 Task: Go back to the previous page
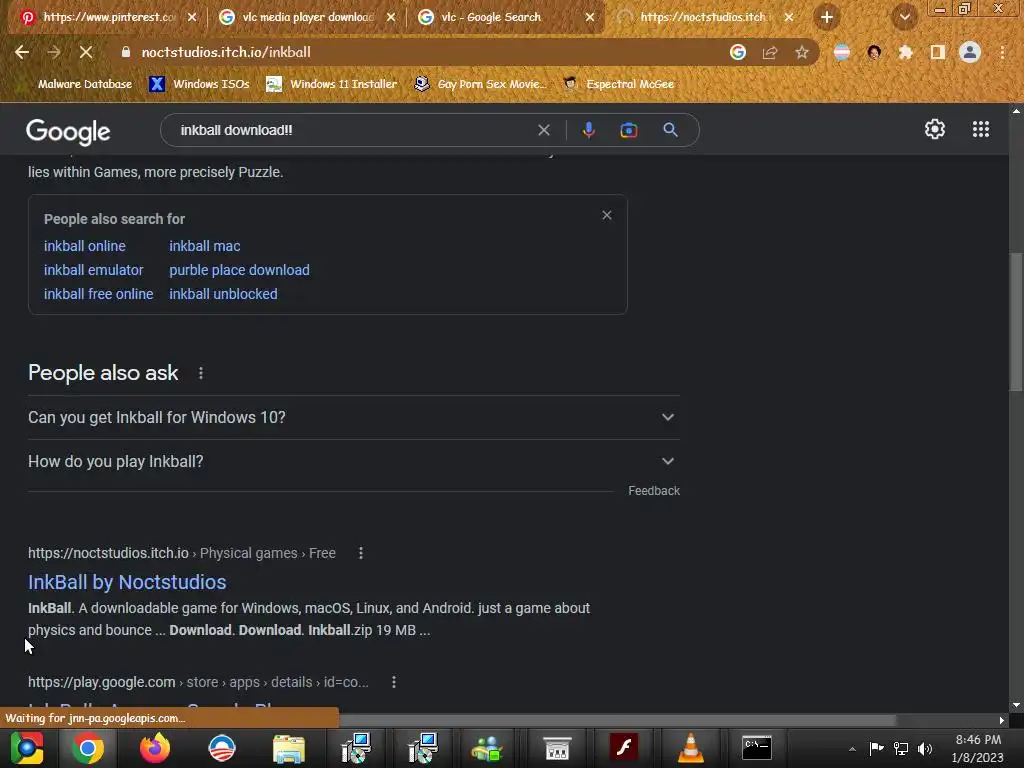(x=22, y=52)
